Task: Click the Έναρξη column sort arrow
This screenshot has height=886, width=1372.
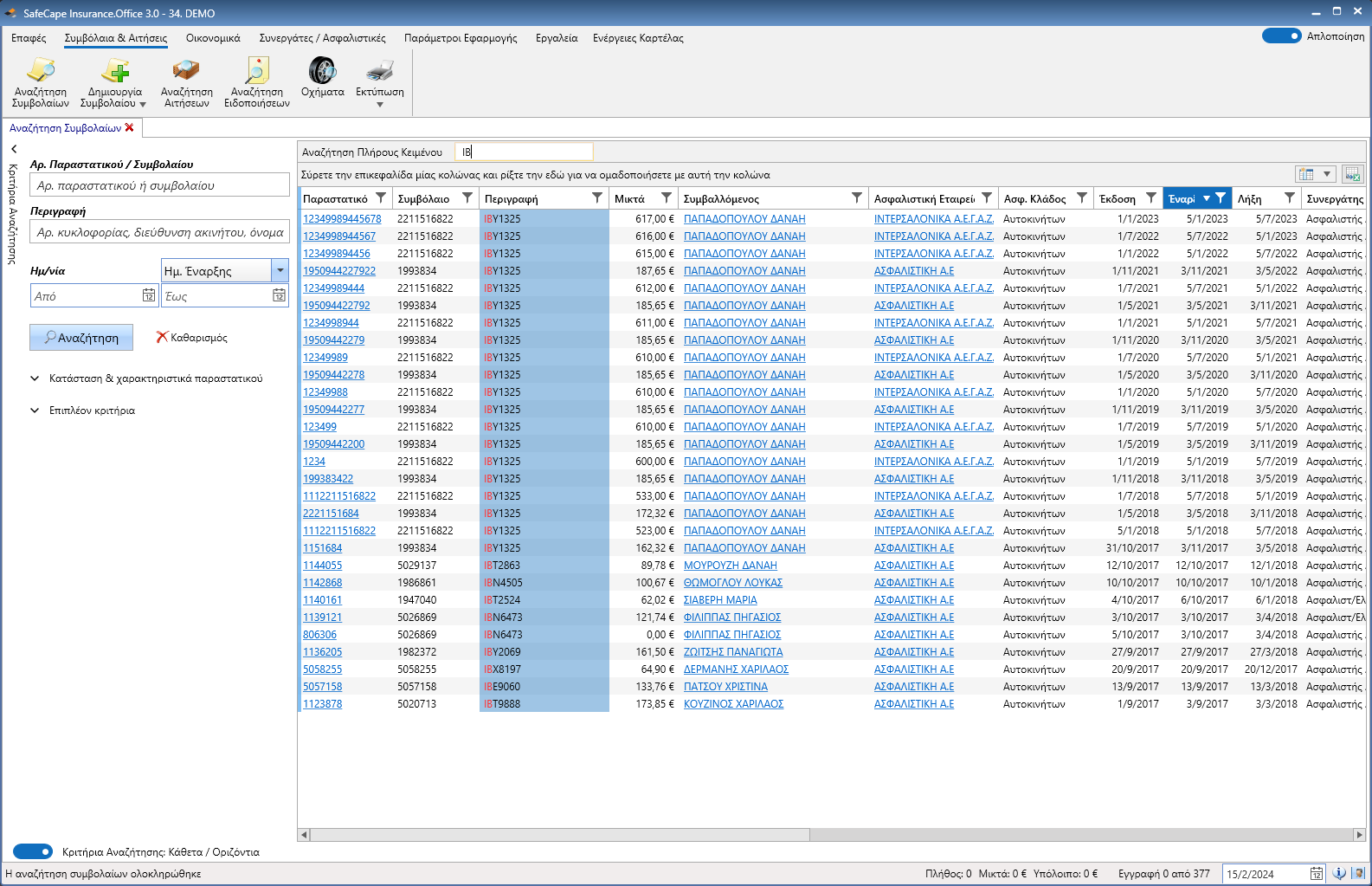Action: click(1206, 198)
